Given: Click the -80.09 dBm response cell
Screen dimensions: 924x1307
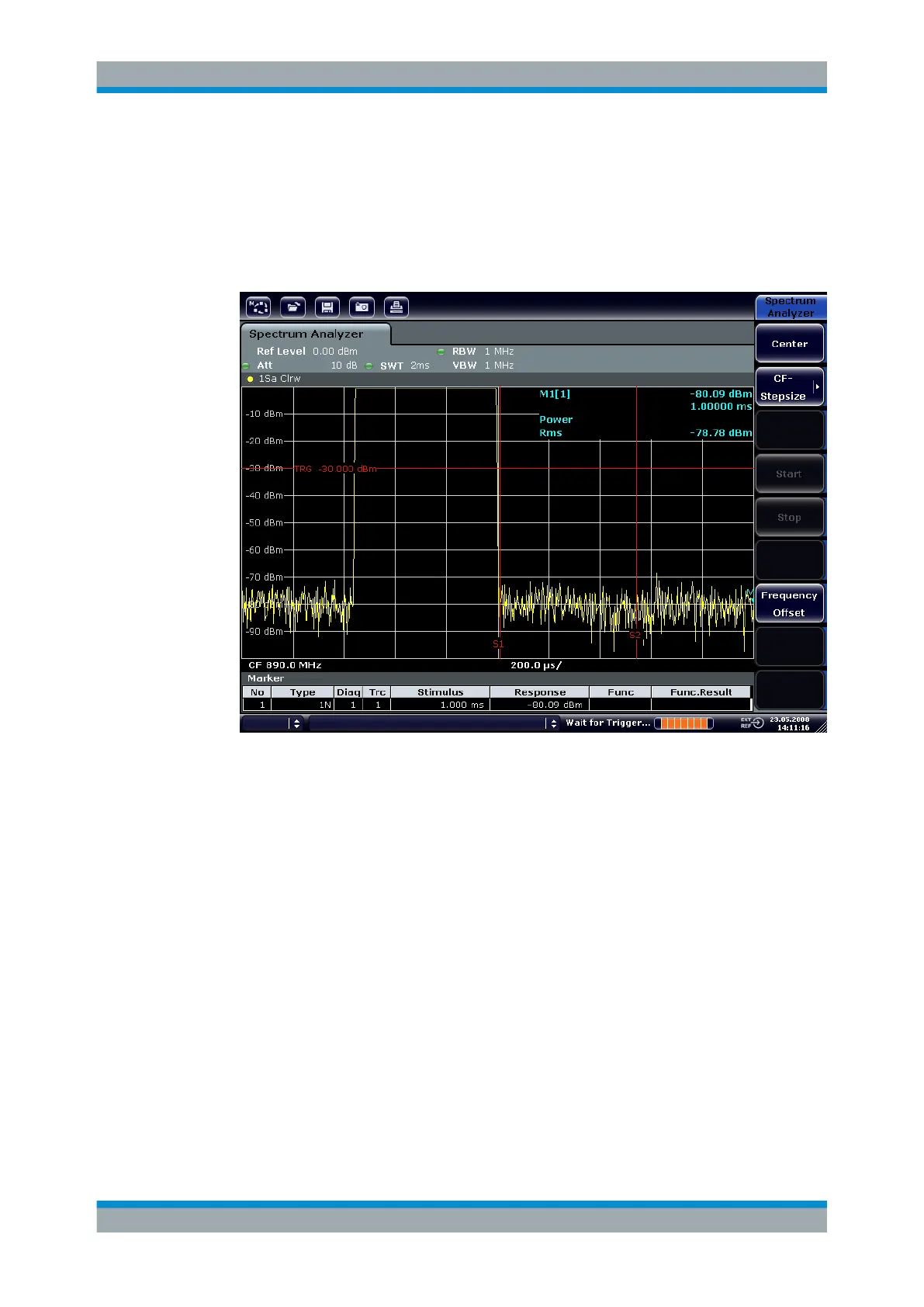Looking at the screenshot, I should (540, 705).
